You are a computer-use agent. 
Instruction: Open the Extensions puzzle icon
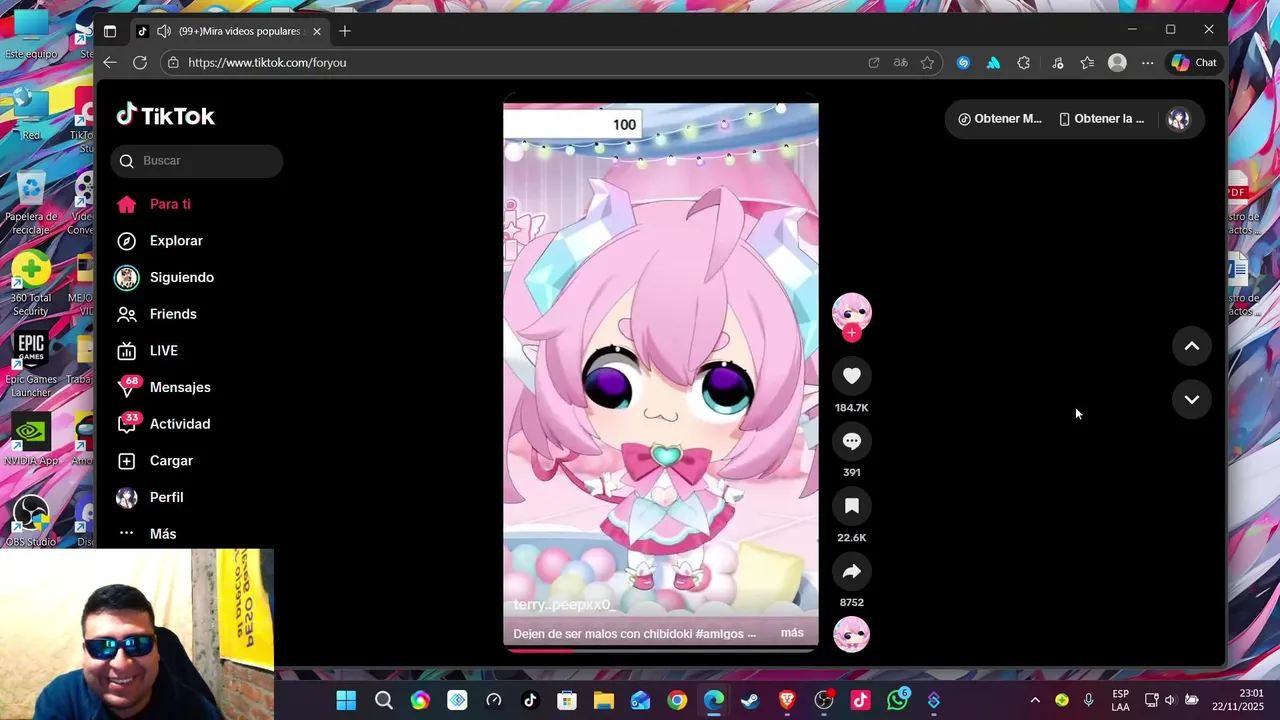point(1024,62)
